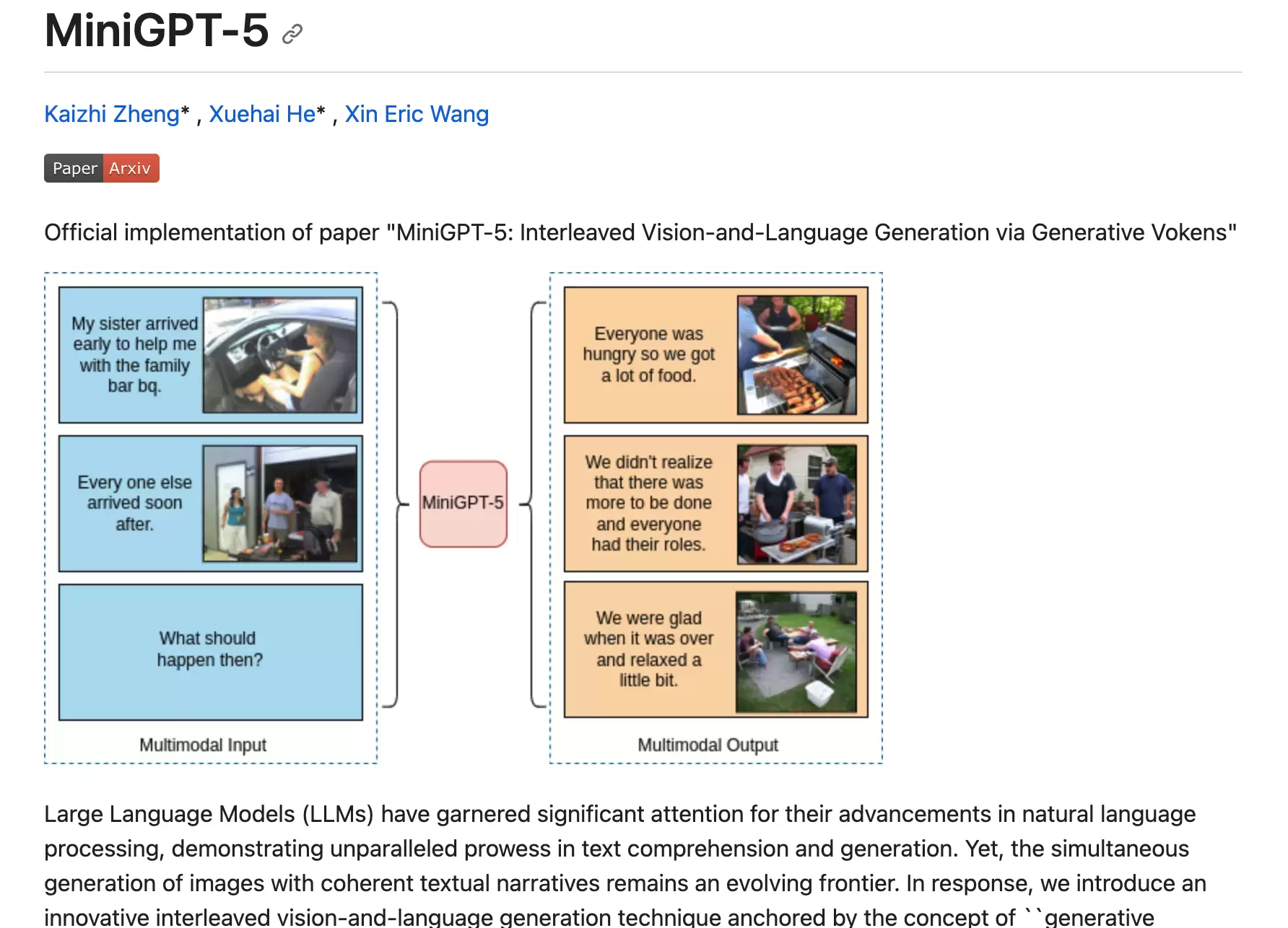
Task: Click the Arxiv red badge portion
Action: pyautogui.click(x=131, y=168)
